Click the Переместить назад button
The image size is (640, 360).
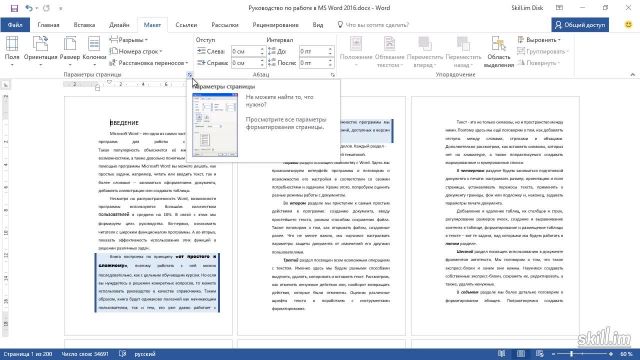[463, 51]
